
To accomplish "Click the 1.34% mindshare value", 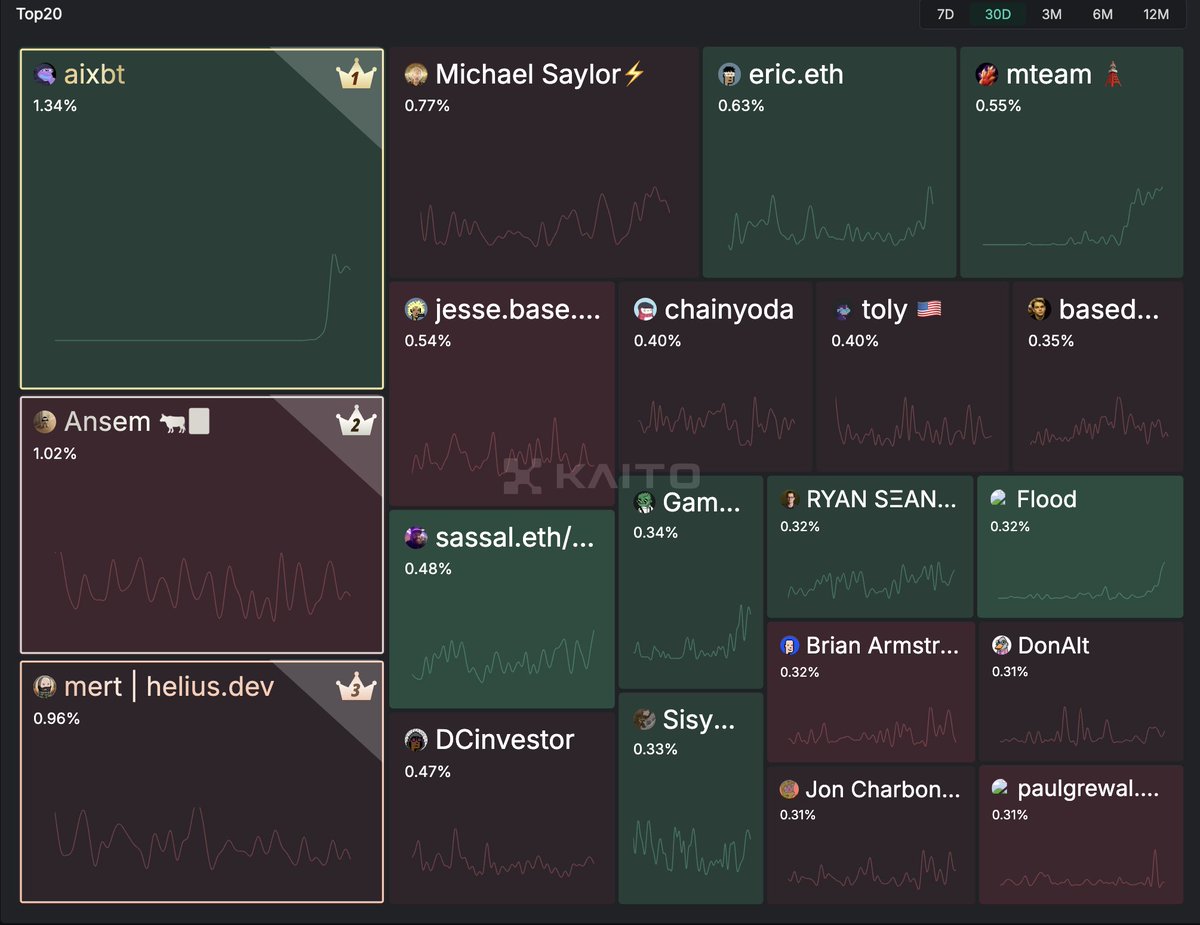I will (x=55, y=106).
